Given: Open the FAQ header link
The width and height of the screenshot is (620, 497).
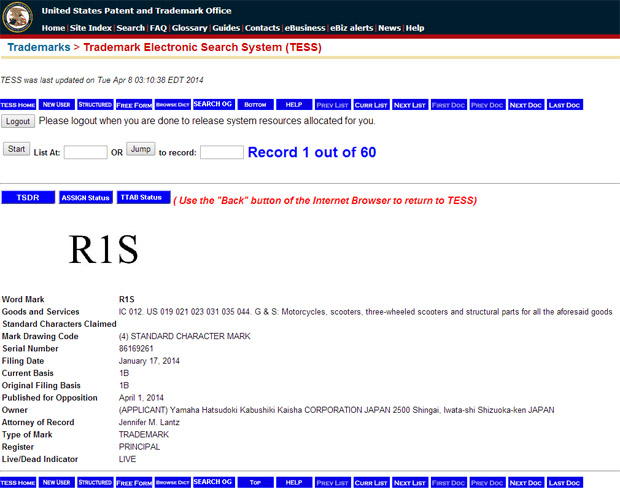Looking at the screenshot, I should 158,28.
